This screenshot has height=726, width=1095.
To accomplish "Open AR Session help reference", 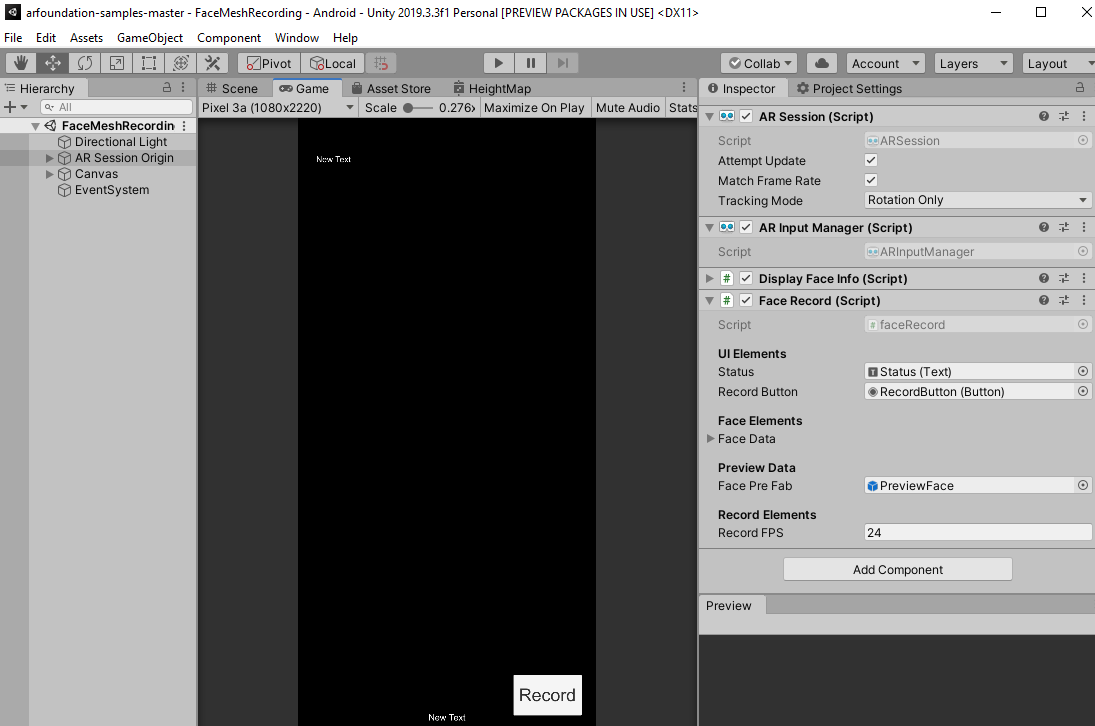I will pos(1043,117).
